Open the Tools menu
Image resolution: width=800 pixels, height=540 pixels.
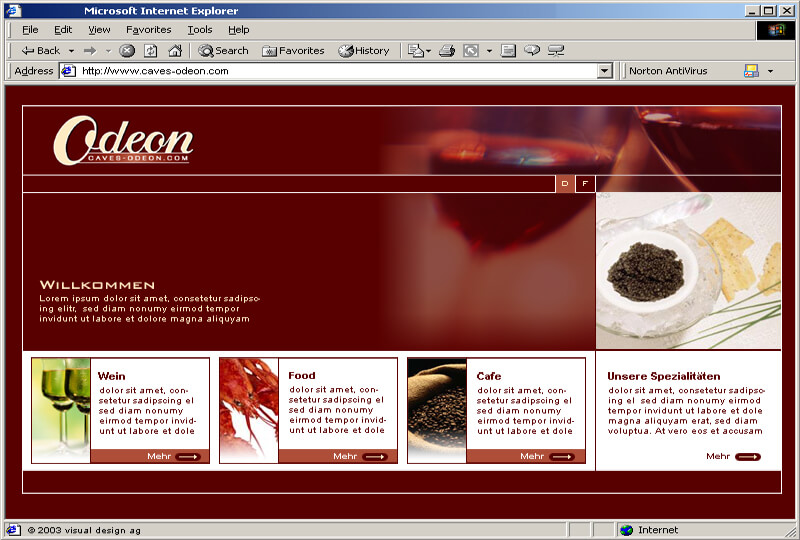(x=199, y=30)
